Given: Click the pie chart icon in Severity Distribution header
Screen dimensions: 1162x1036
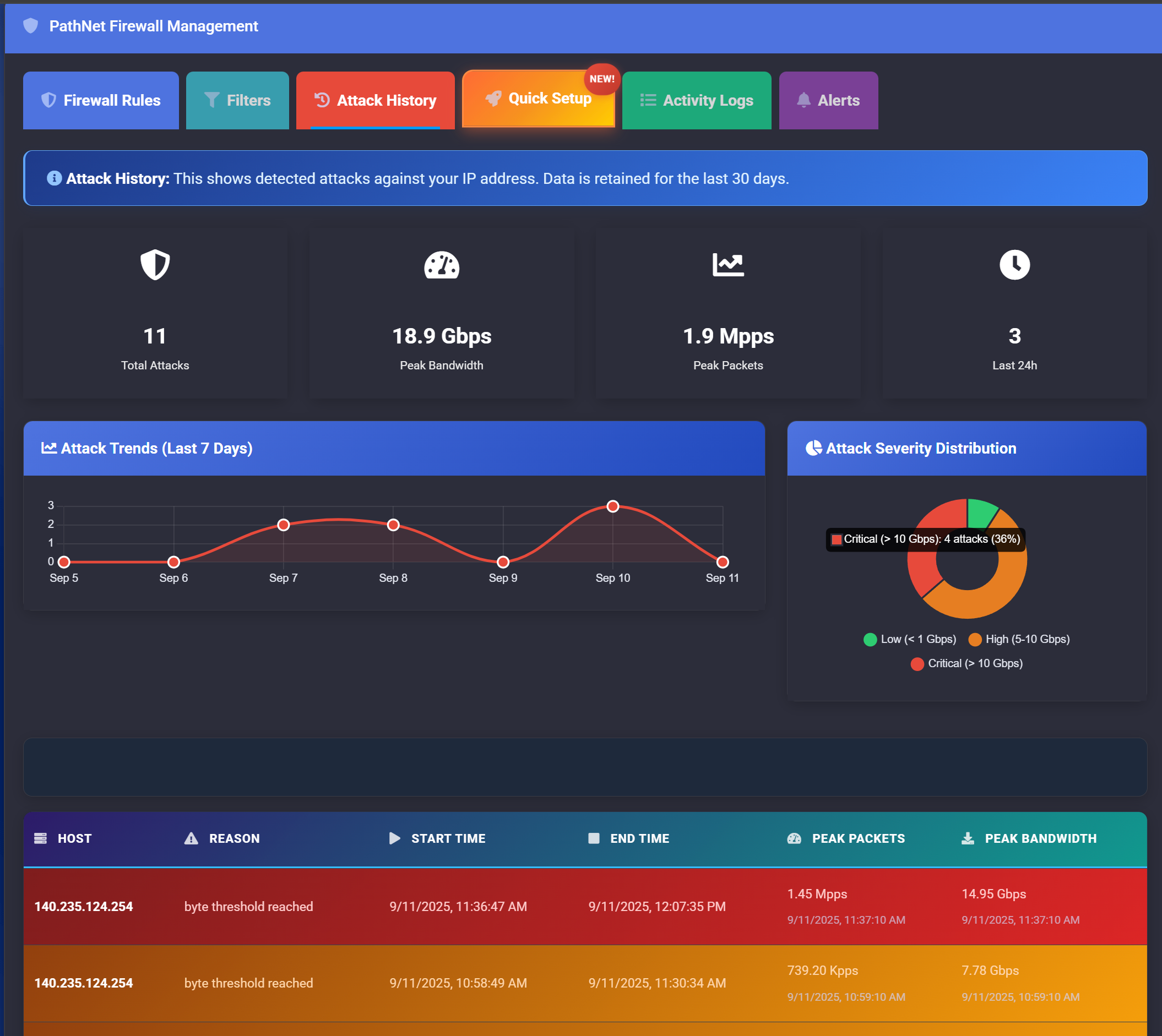Looking at the screenshot, I should (813, 448).
